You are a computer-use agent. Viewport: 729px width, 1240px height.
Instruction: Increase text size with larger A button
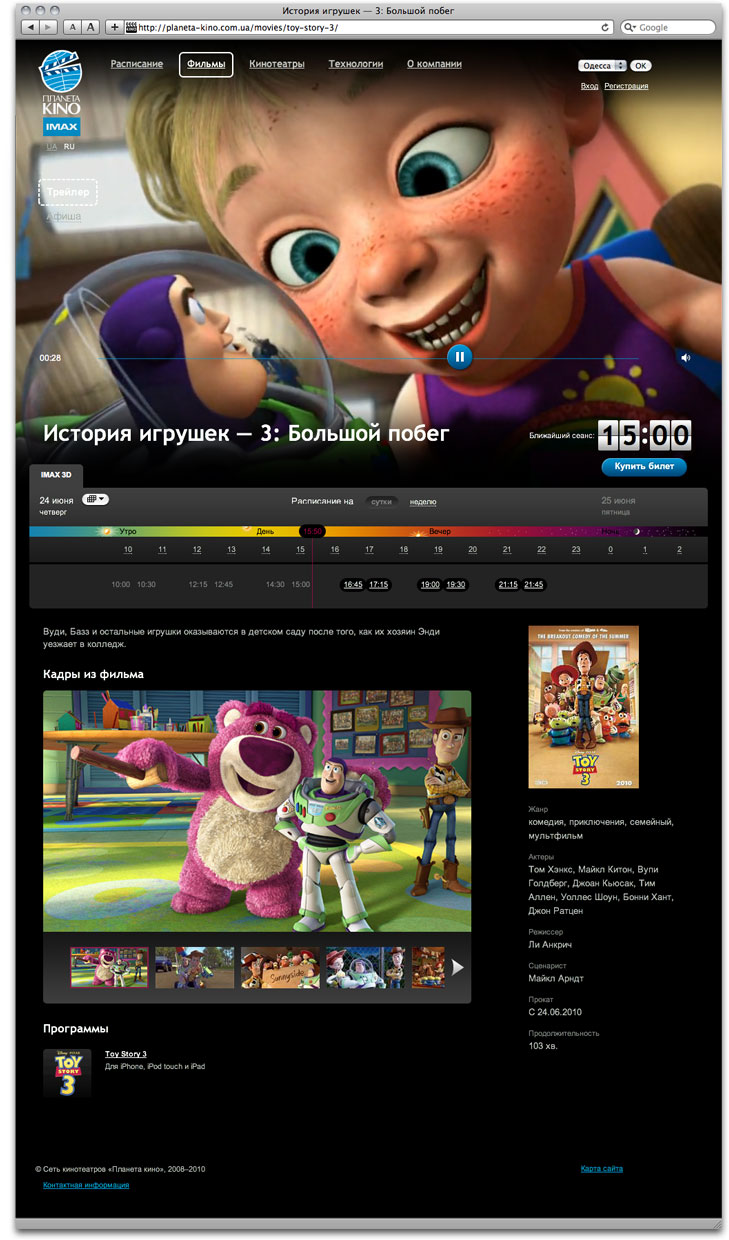coord(91,27)
